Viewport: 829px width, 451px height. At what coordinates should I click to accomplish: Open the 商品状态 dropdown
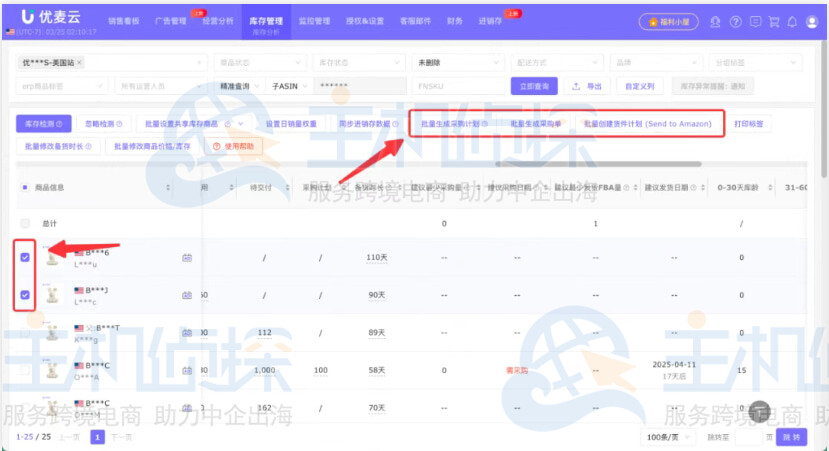(260, 62)
